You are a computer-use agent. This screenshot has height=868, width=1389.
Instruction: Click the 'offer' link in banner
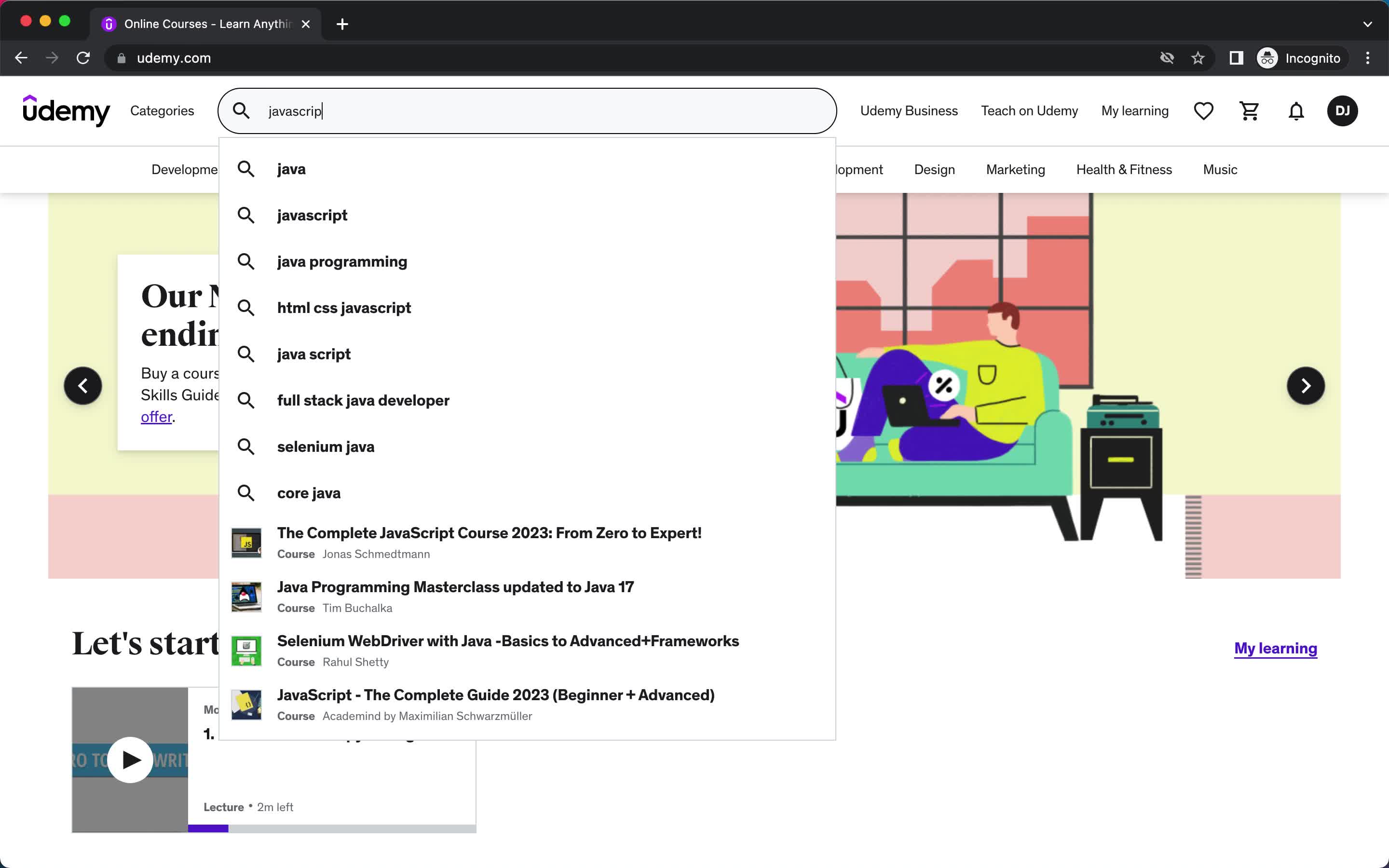(x=156, y=417)
